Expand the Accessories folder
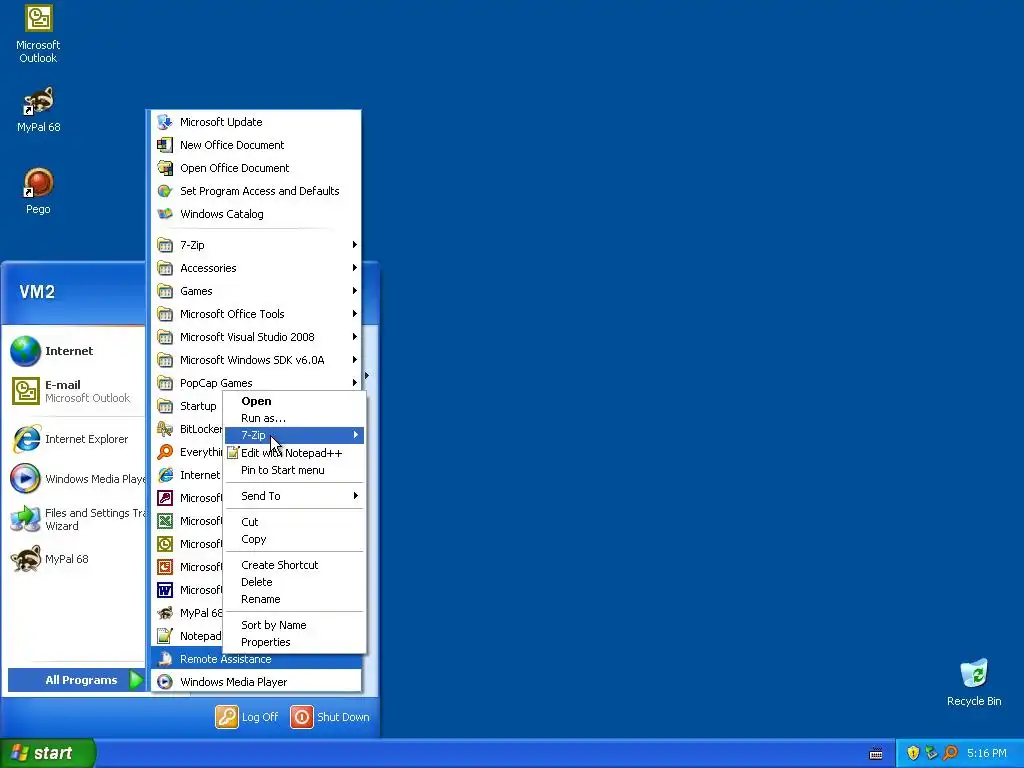The height and width of the screenshot is (768, 1024). [x=256, y=268]
